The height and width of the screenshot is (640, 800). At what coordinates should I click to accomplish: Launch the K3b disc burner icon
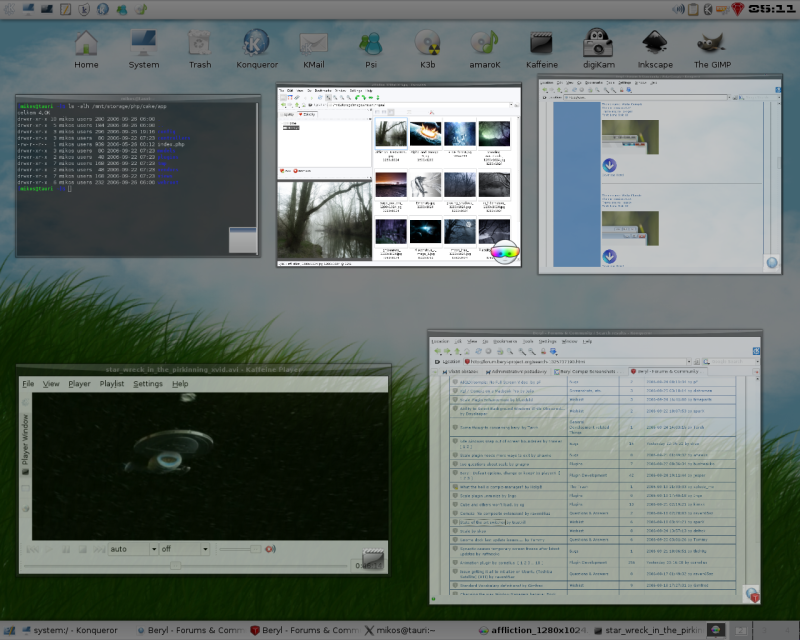[428, 49]
